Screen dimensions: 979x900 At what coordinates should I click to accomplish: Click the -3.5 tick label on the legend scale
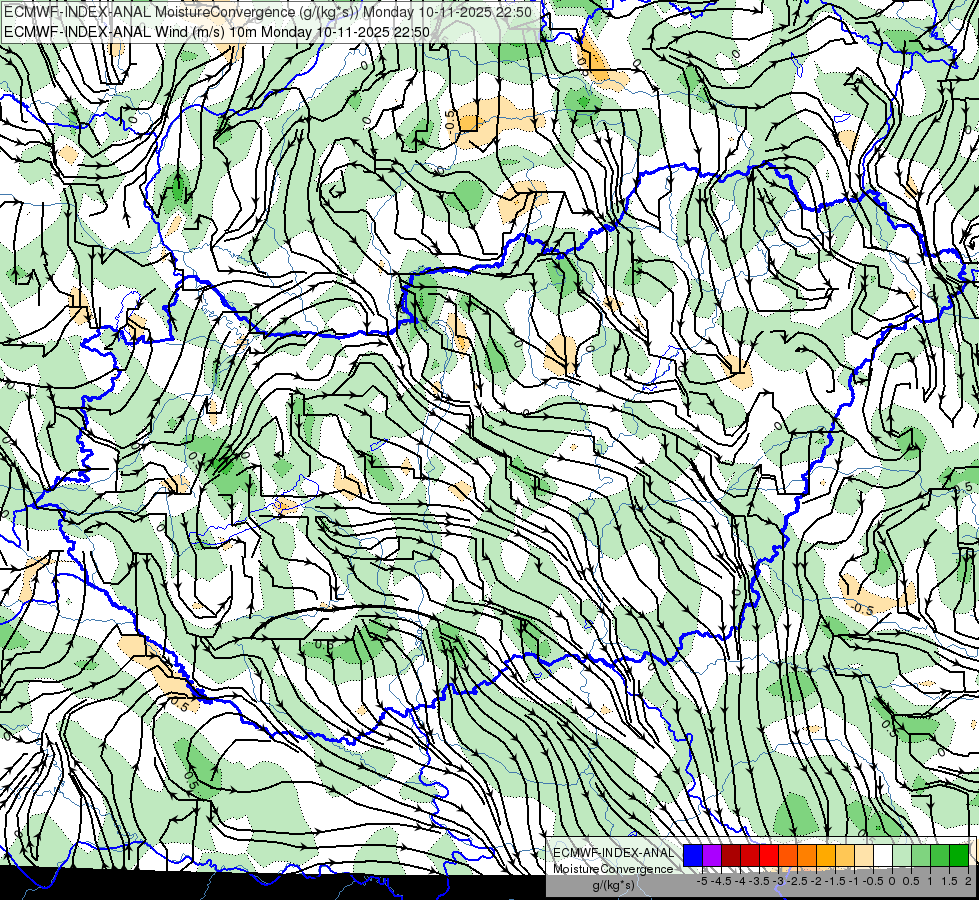coord(760,881)
